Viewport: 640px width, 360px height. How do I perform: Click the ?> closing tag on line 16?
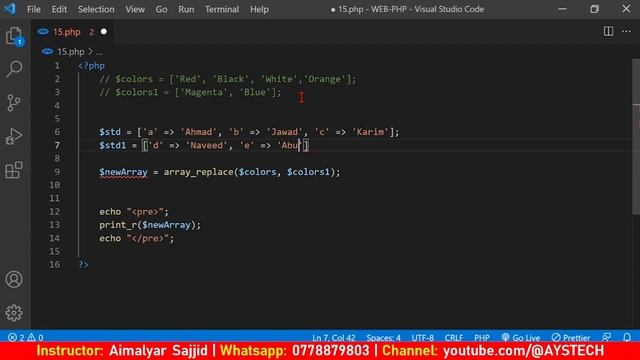tap(83, 264)
